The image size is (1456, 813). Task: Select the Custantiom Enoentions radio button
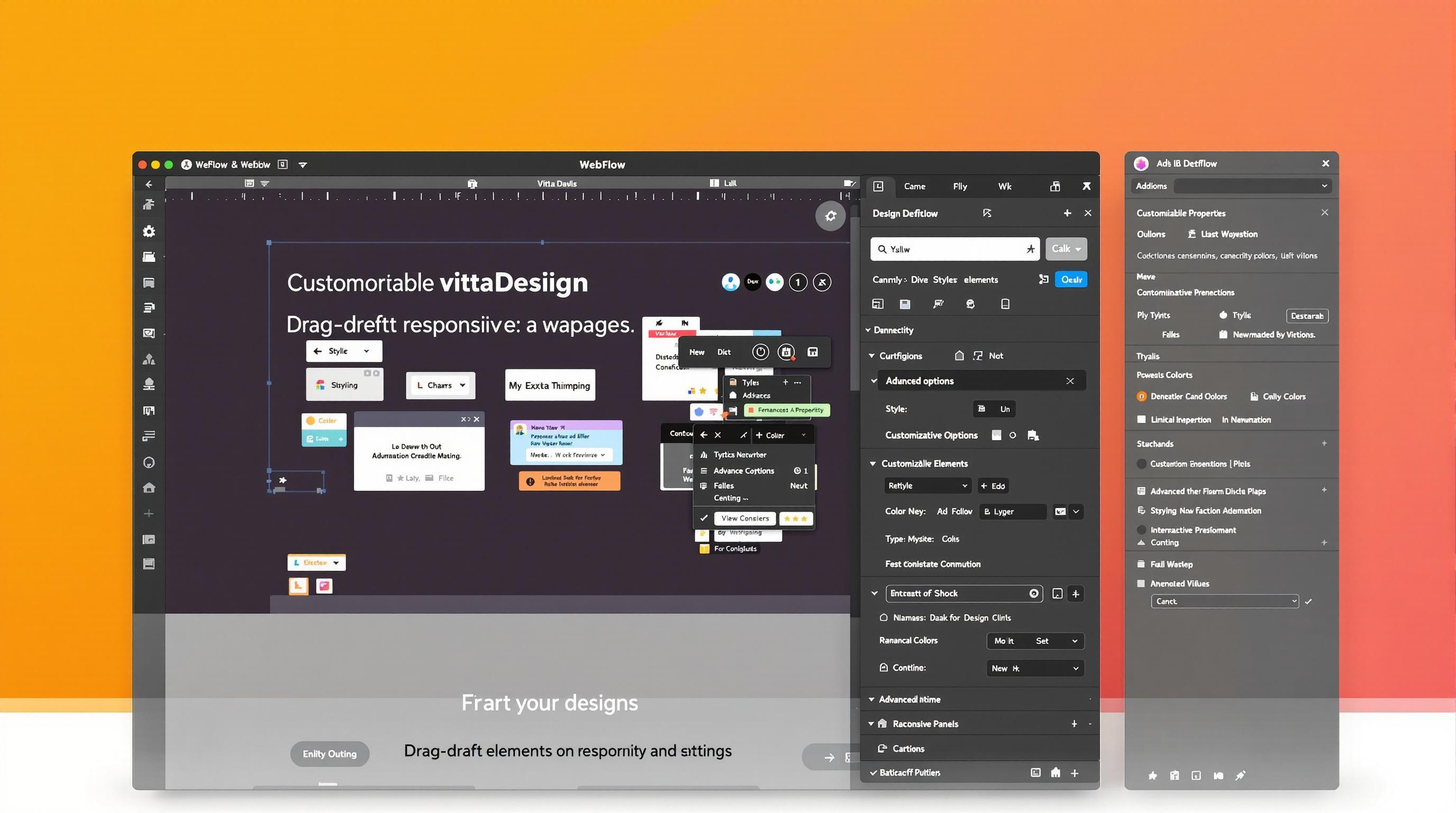click(1141, 464)
